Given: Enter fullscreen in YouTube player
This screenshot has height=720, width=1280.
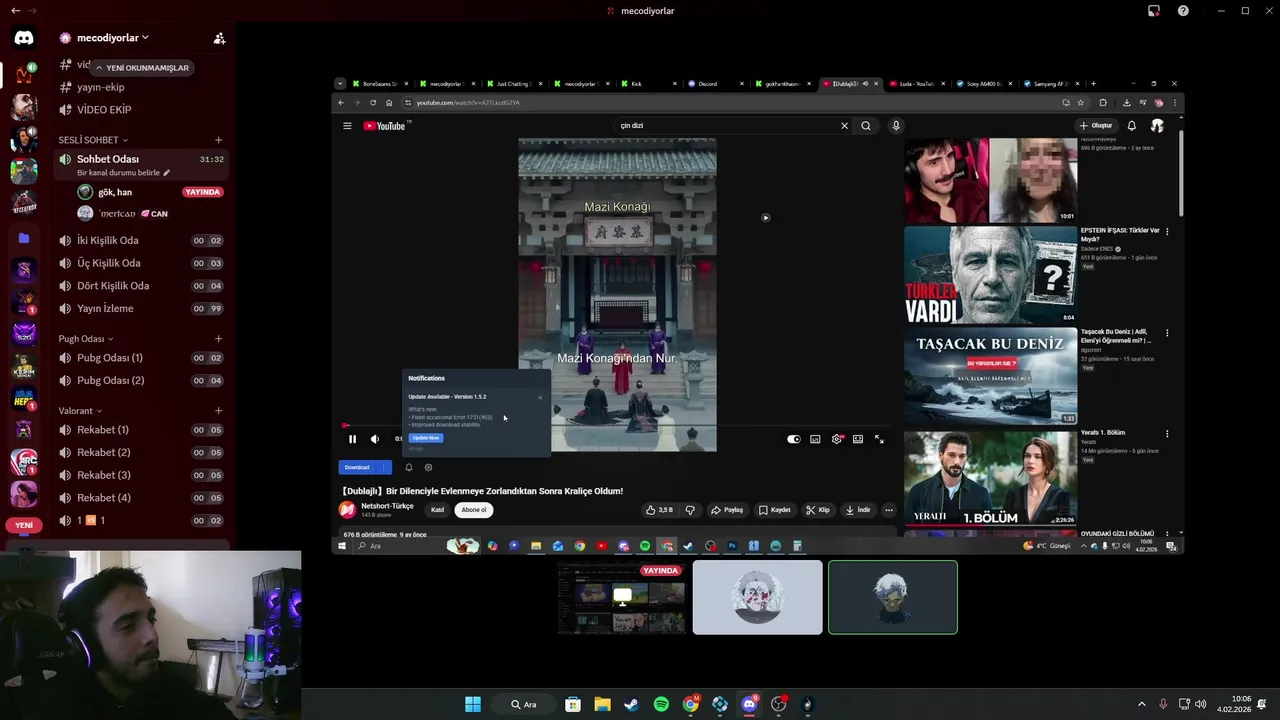Looking at the screenshot, I should point(879,439).
